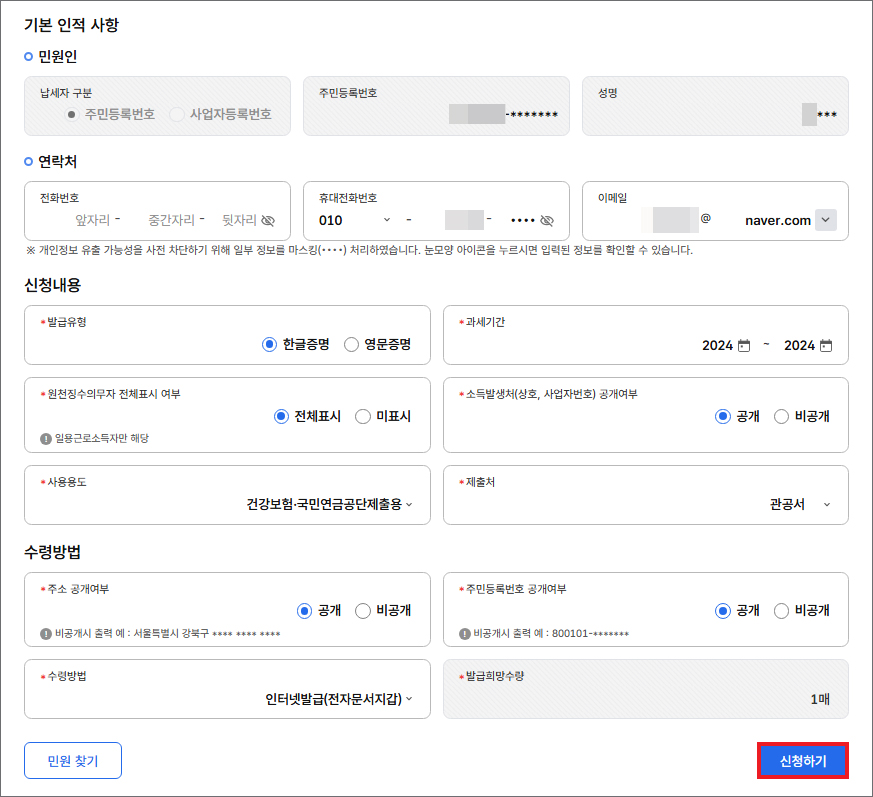Set resident number disclosure to 비공개

(782, 611)
